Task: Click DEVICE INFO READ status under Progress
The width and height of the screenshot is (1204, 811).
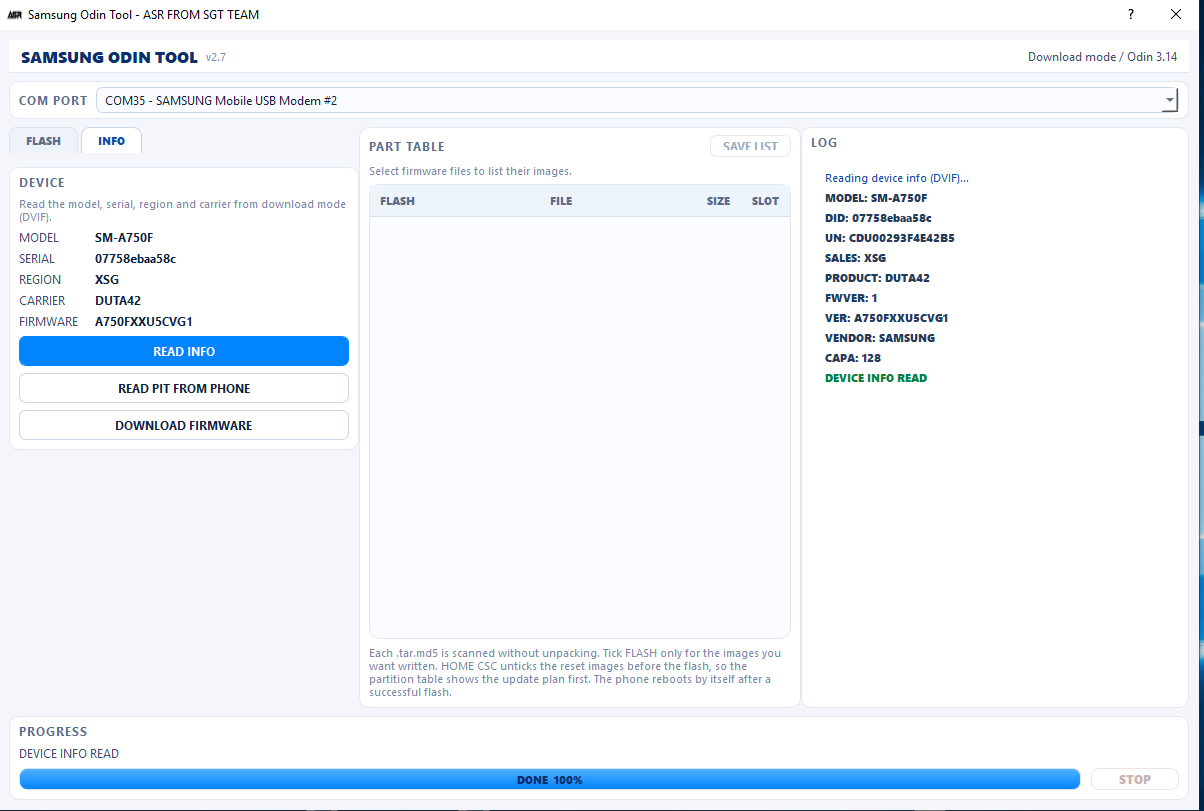Action: click(x=69, y=754)
